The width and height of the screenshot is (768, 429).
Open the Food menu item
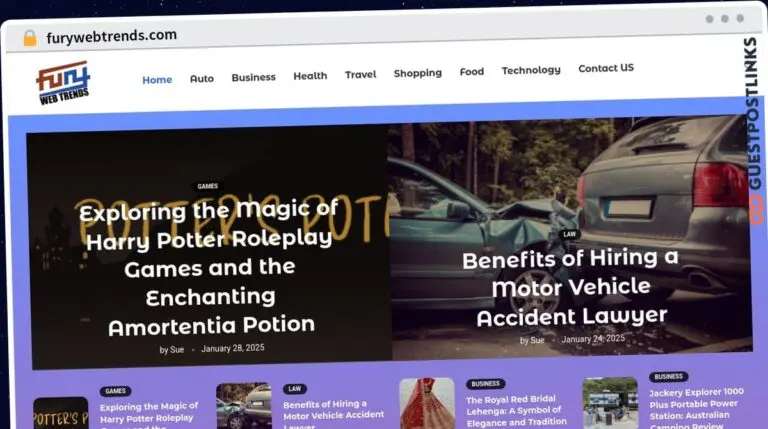[472, 72]
